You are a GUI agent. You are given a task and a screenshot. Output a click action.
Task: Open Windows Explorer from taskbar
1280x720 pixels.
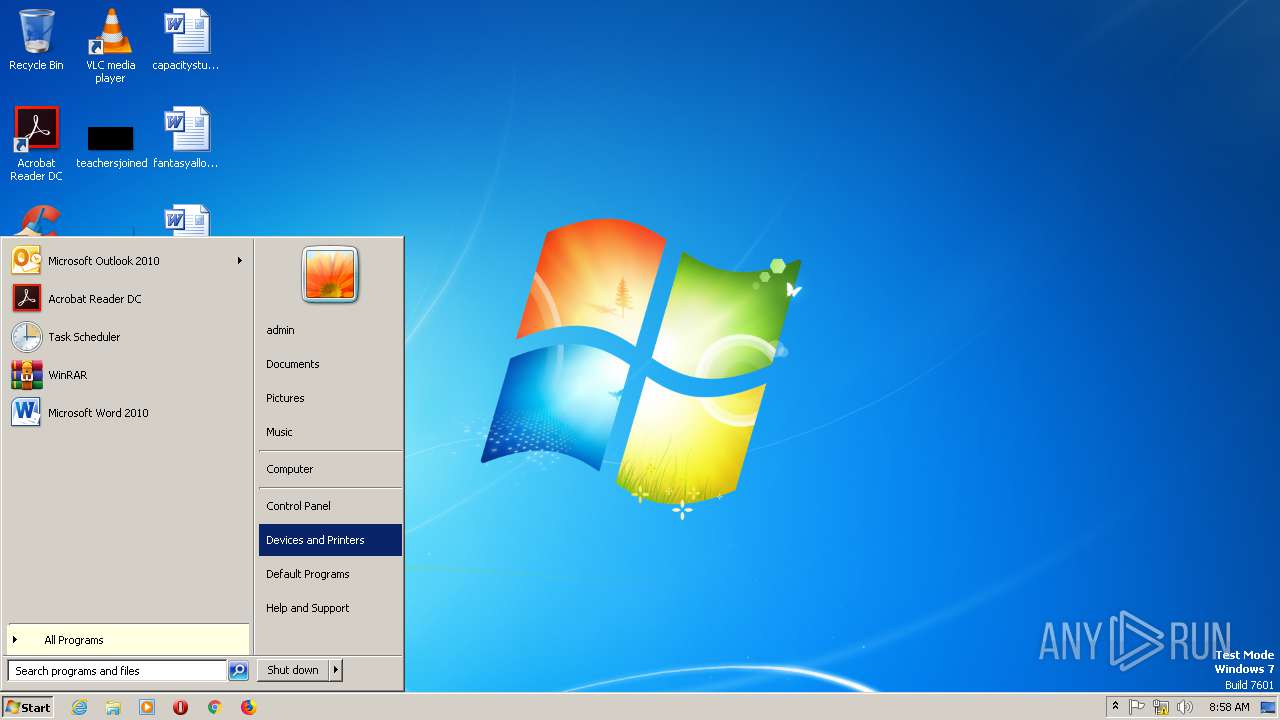pyautogui.click(x=113, y=707)
